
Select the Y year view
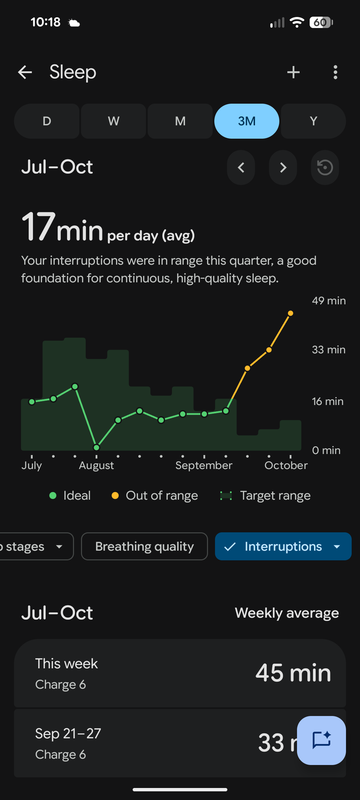[314, 121]
